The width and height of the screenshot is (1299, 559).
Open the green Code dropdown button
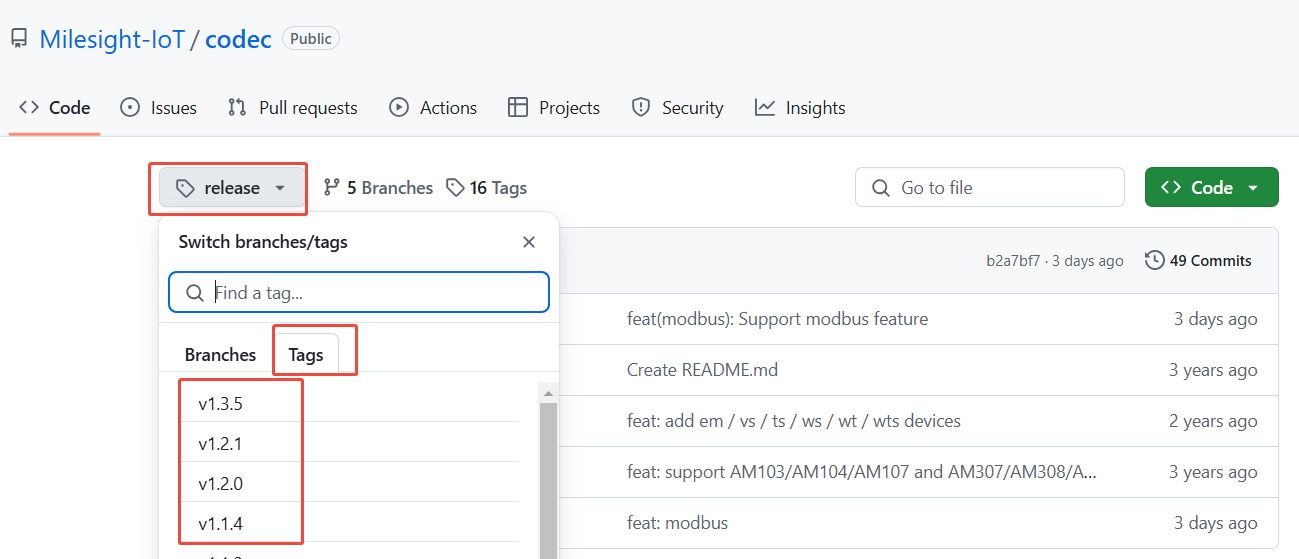(1212, 187)
